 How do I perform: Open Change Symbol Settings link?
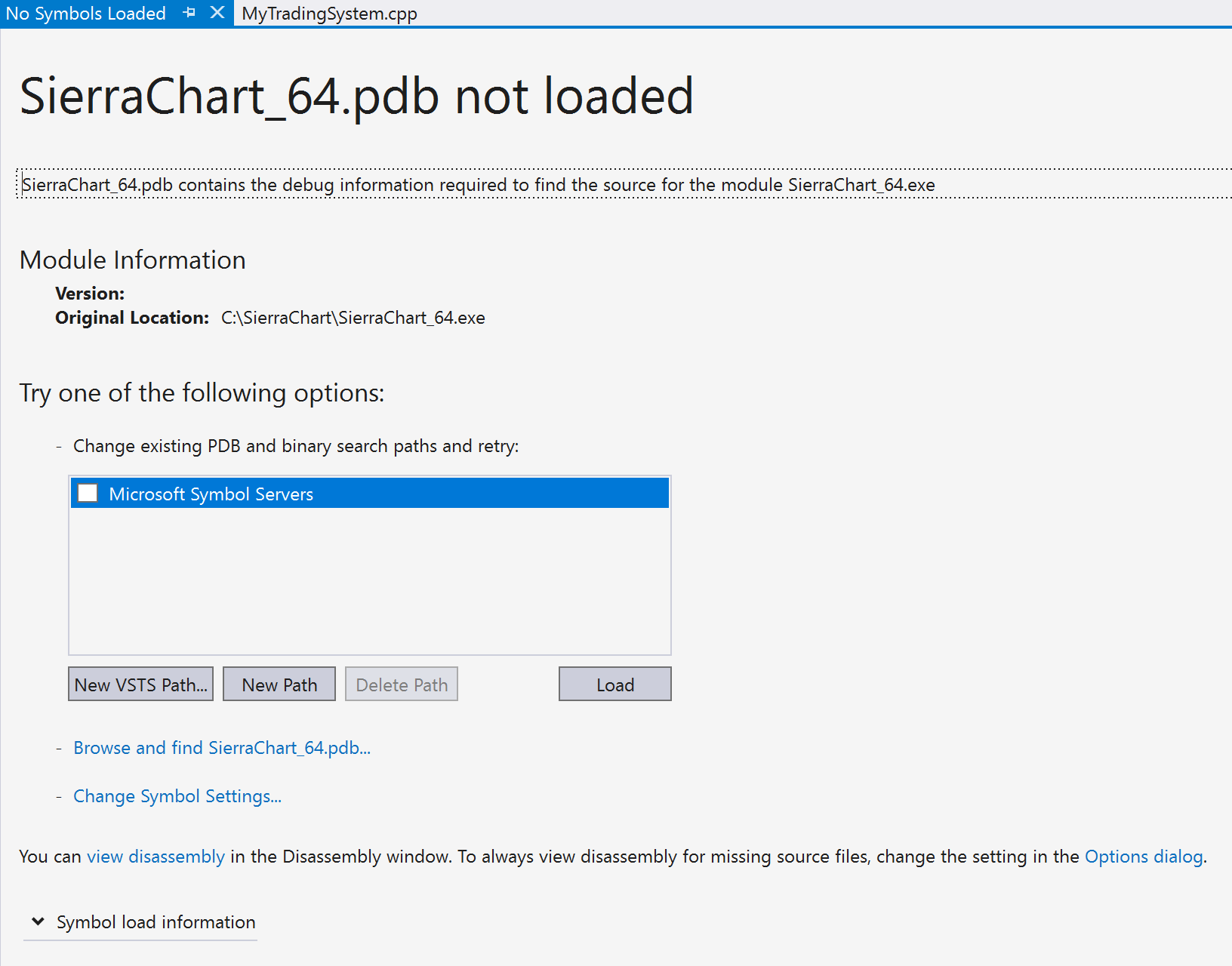pos(177,796)
